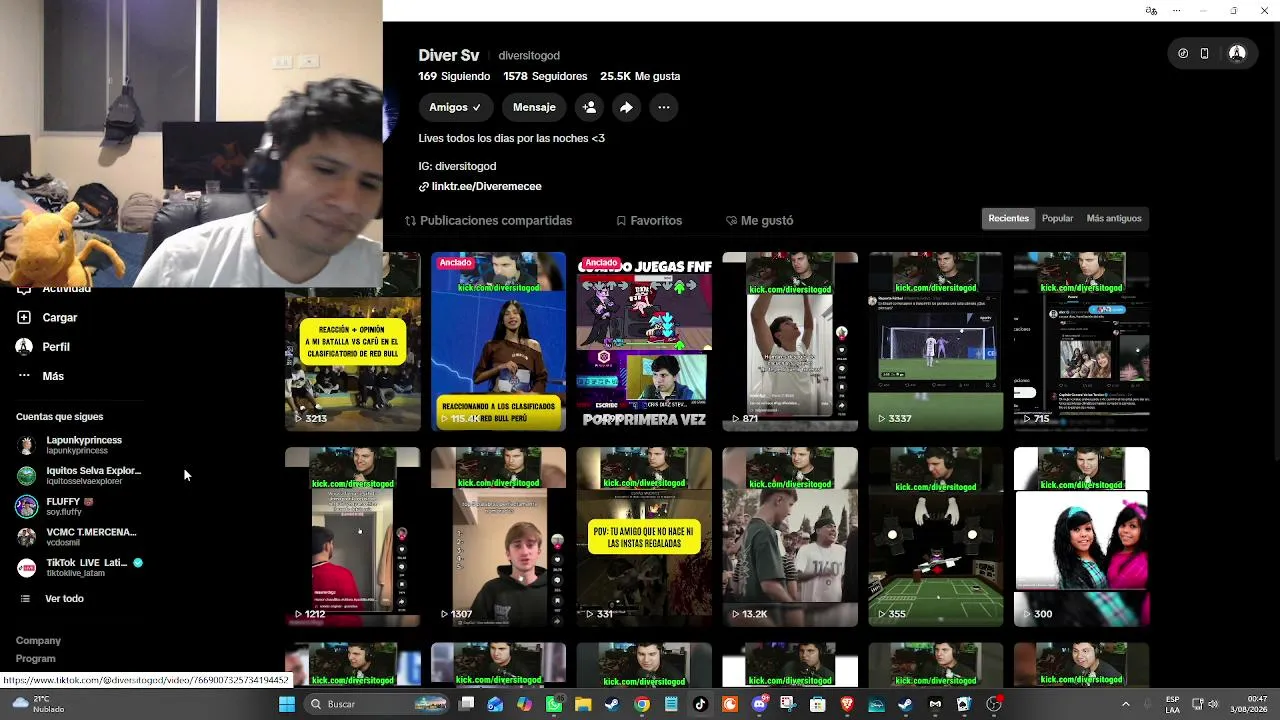Click the 169 Siguiendo count
This screenshot has width=1280, height=720.
tap(454, 76)
